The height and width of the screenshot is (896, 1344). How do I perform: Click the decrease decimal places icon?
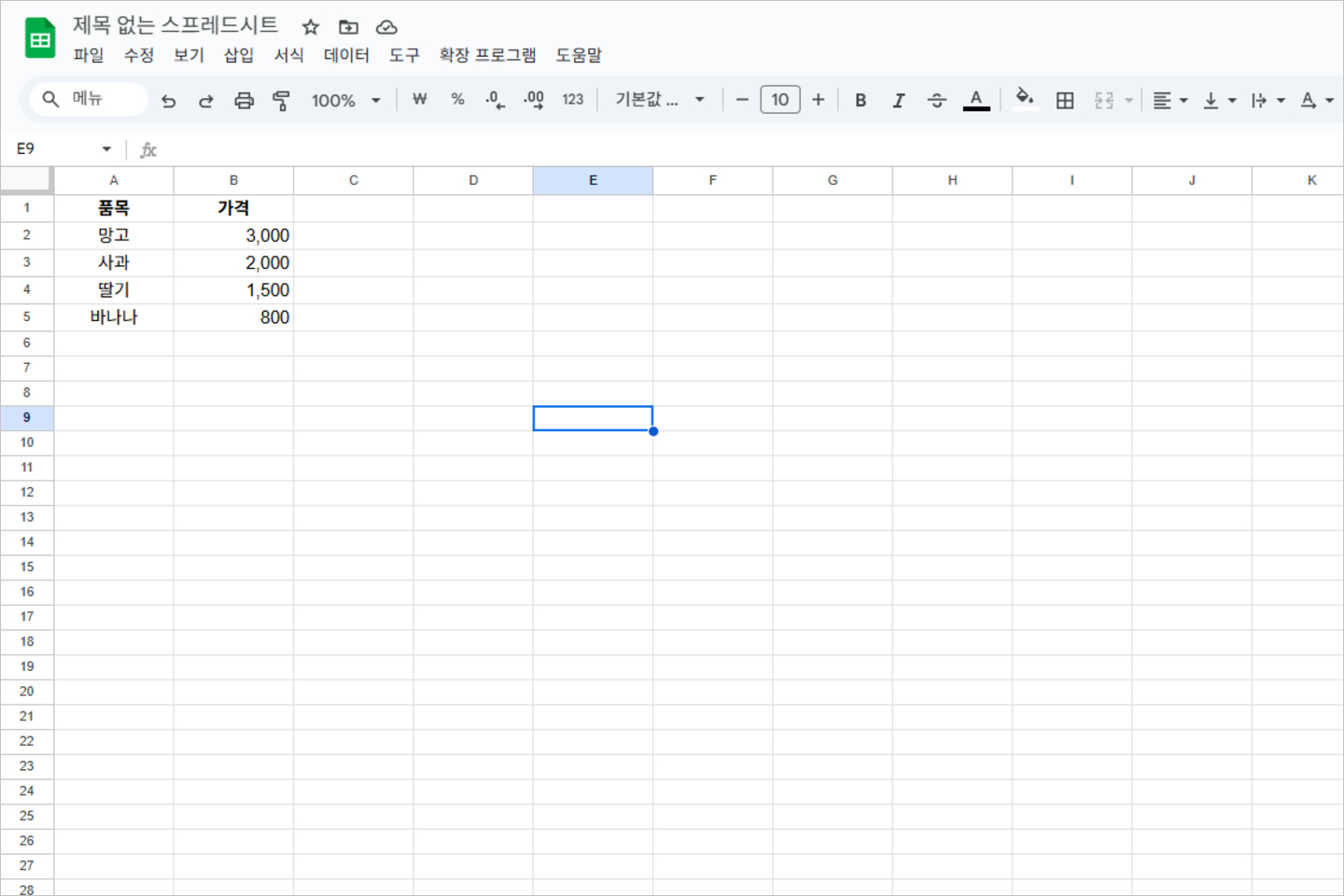pyautogui.click(x=495, y=100)
